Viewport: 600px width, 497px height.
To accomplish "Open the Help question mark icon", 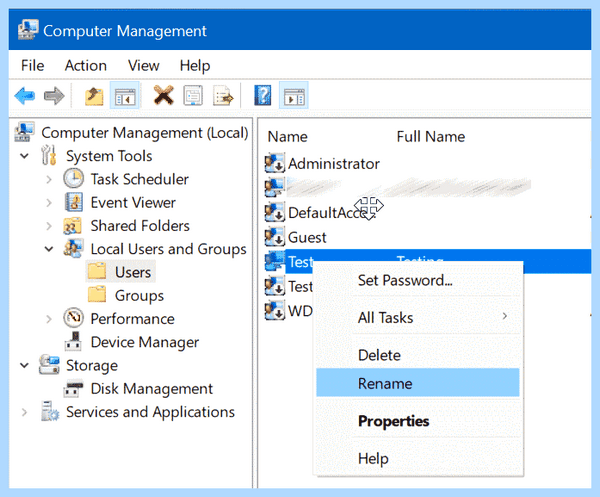I will point(262,95).
